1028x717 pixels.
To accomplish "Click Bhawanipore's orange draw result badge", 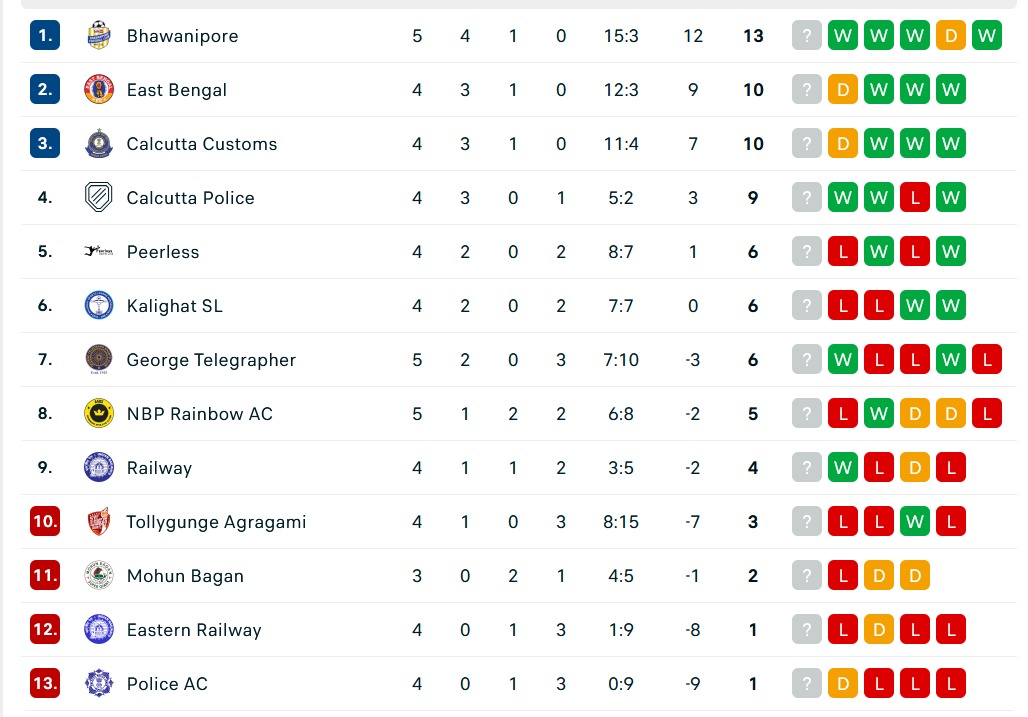I will (x=951, y=36).
